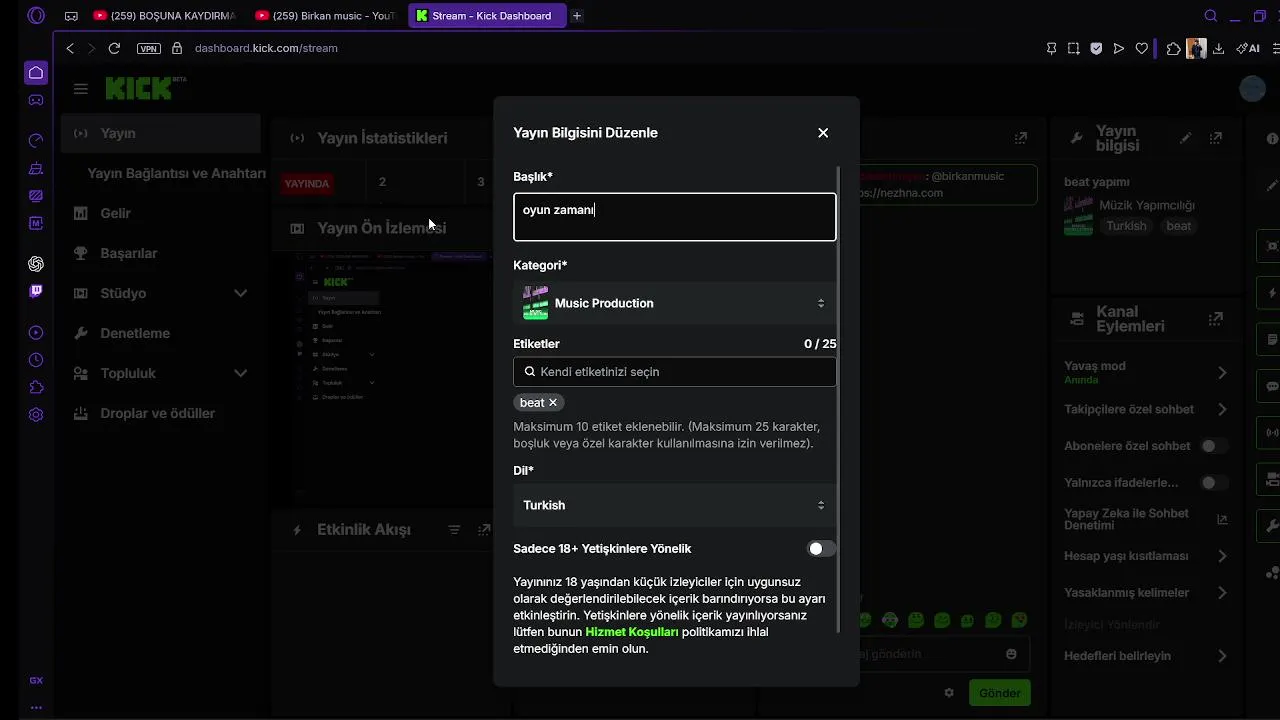Open browser downloads icon
1280x720 pixels.
click(1219, 48)
